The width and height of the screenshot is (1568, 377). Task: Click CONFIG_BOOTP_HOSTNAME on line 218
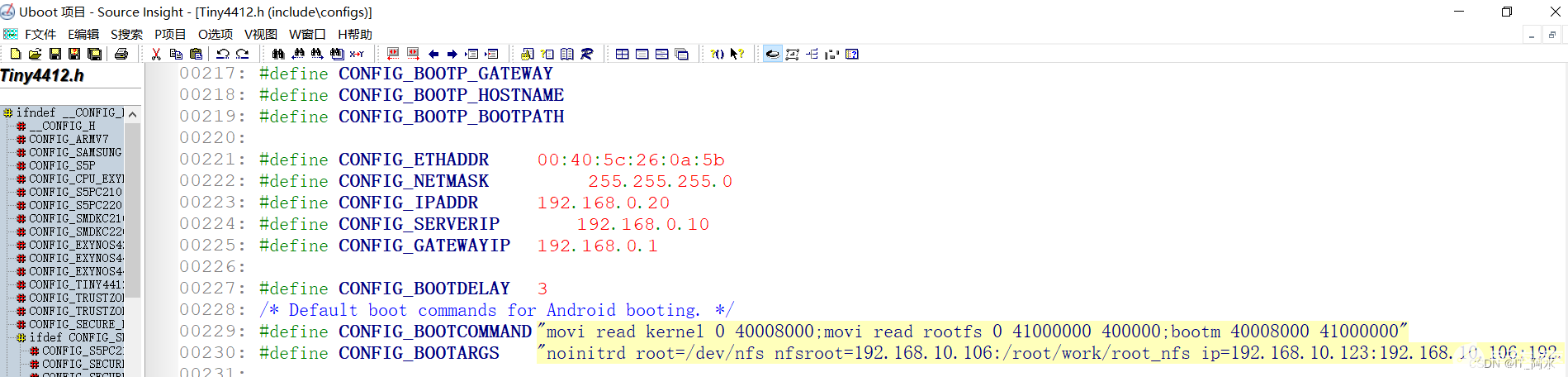point(452,95)
